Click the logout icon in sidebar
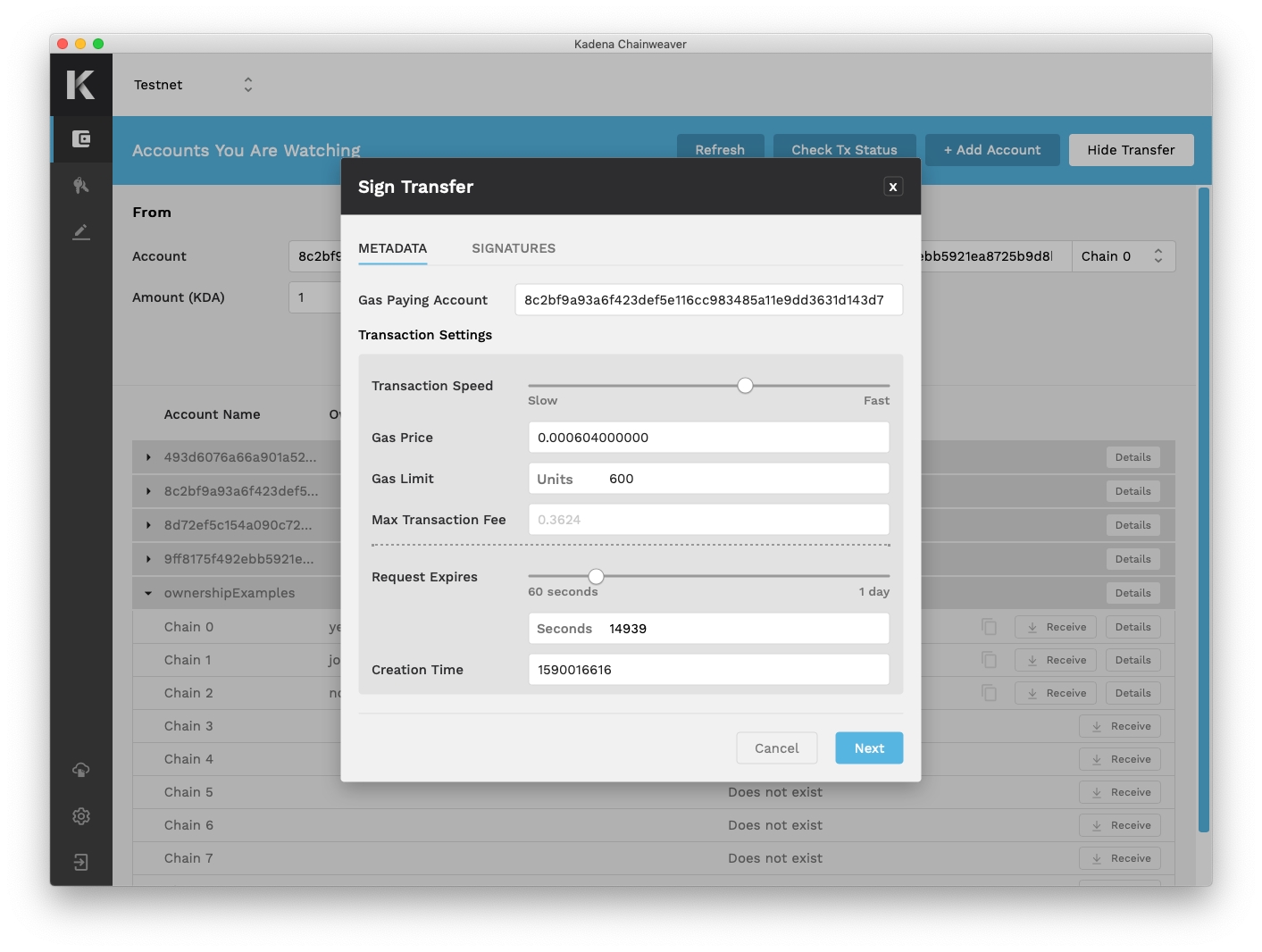 (x=81, y=863)
